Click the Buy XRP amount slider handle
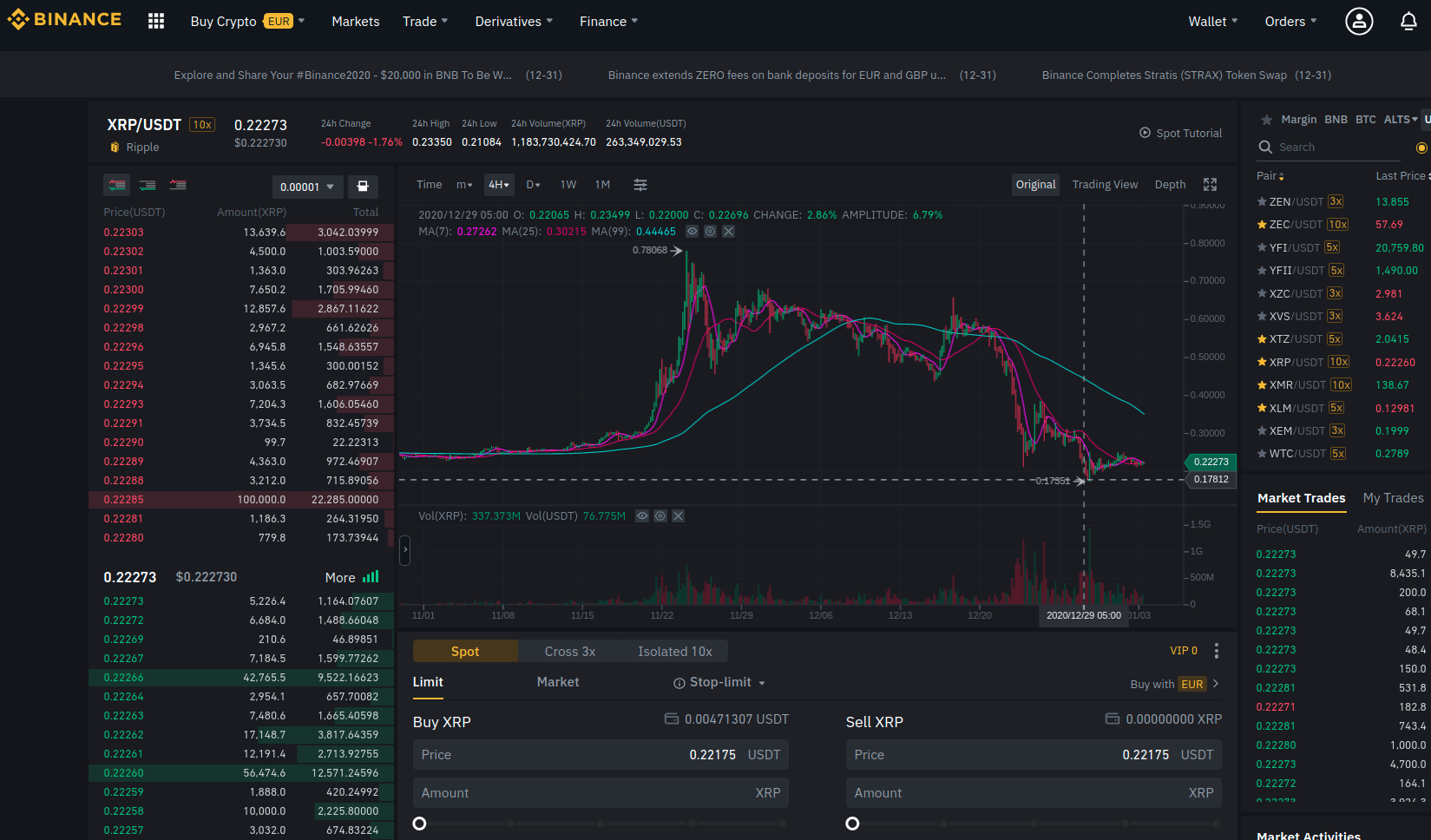This screenshot has width=1431, height=840. [420, 824]
